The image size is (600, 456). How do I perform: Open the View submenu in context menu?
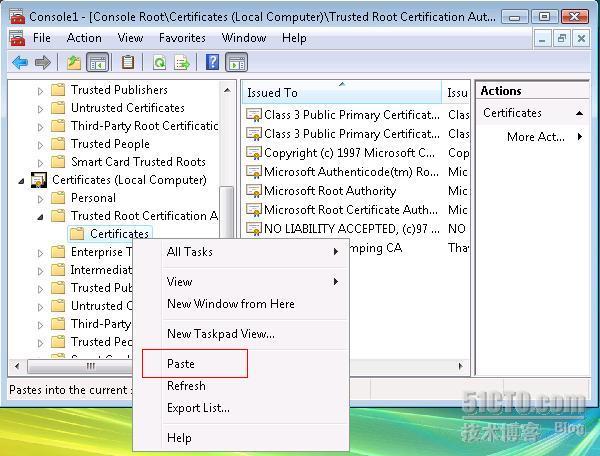(241, 282)
